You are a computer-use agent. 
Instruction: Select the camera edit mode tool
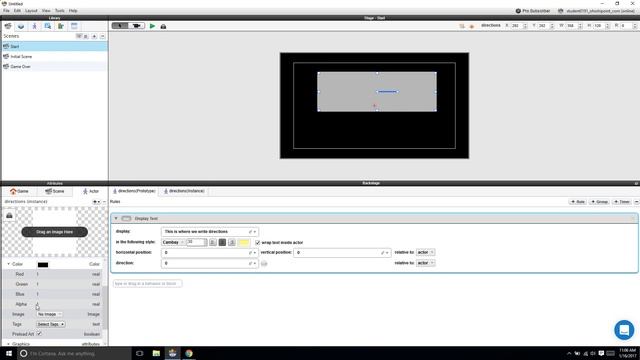[136, 26]
